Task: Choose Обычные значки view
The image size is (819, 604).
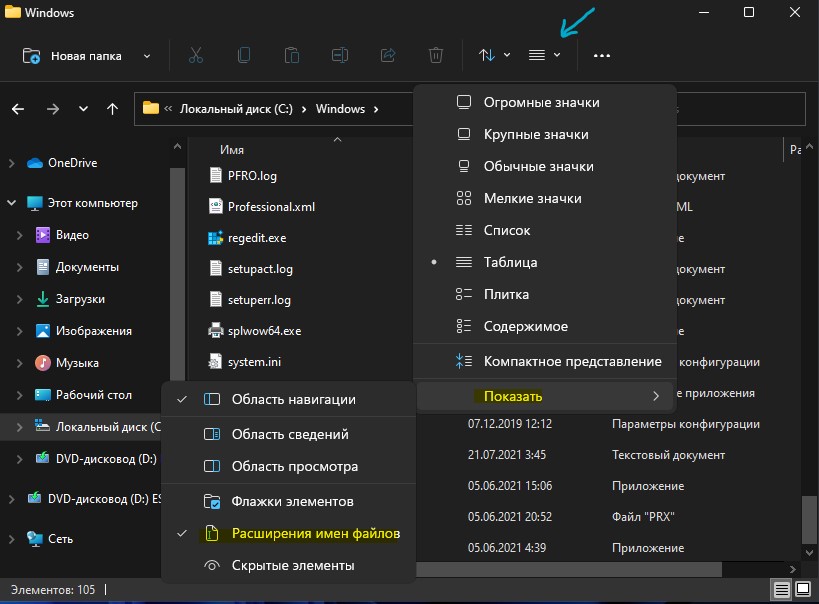Action: (545, 166)
